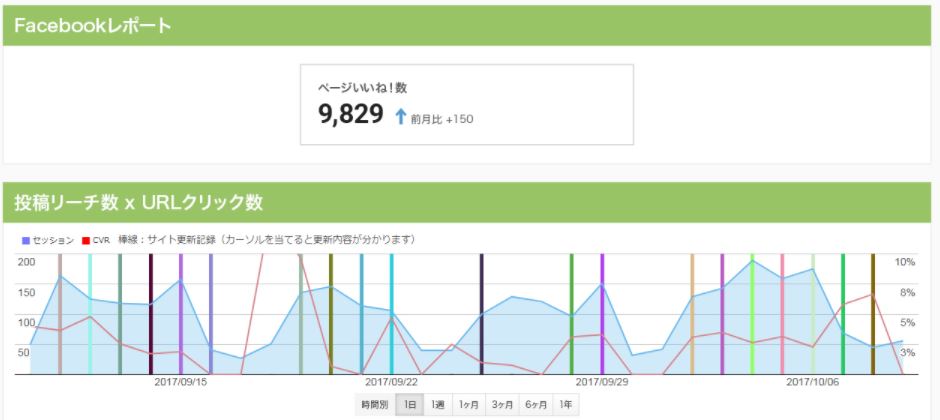Click the light aqua update marker bar
The height and width of the screenshot is (420, 940).
(90, 314)
